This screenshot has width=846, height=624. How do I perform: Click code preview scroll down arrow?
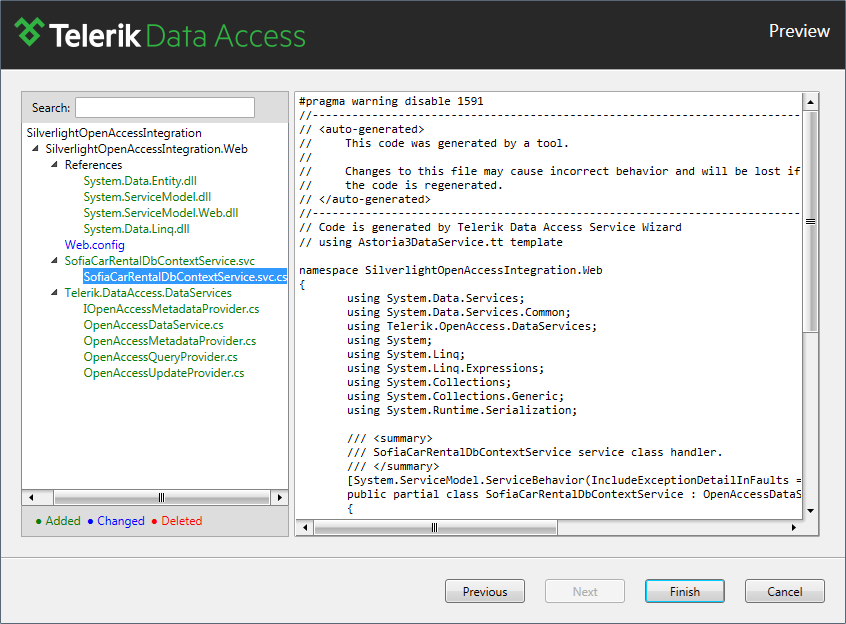pyautogui.click(x=810, y=511)
